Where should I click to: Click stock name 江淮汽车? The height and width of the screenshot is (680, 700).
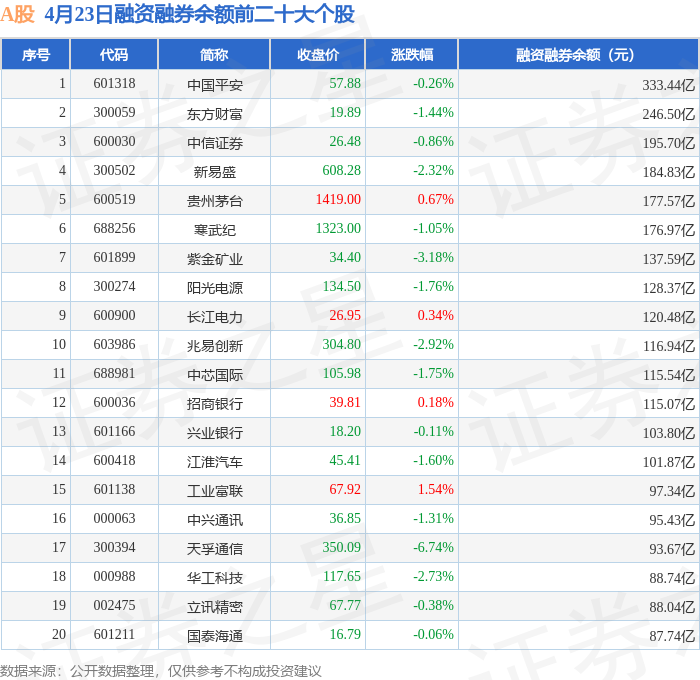[x=215, y=462]
